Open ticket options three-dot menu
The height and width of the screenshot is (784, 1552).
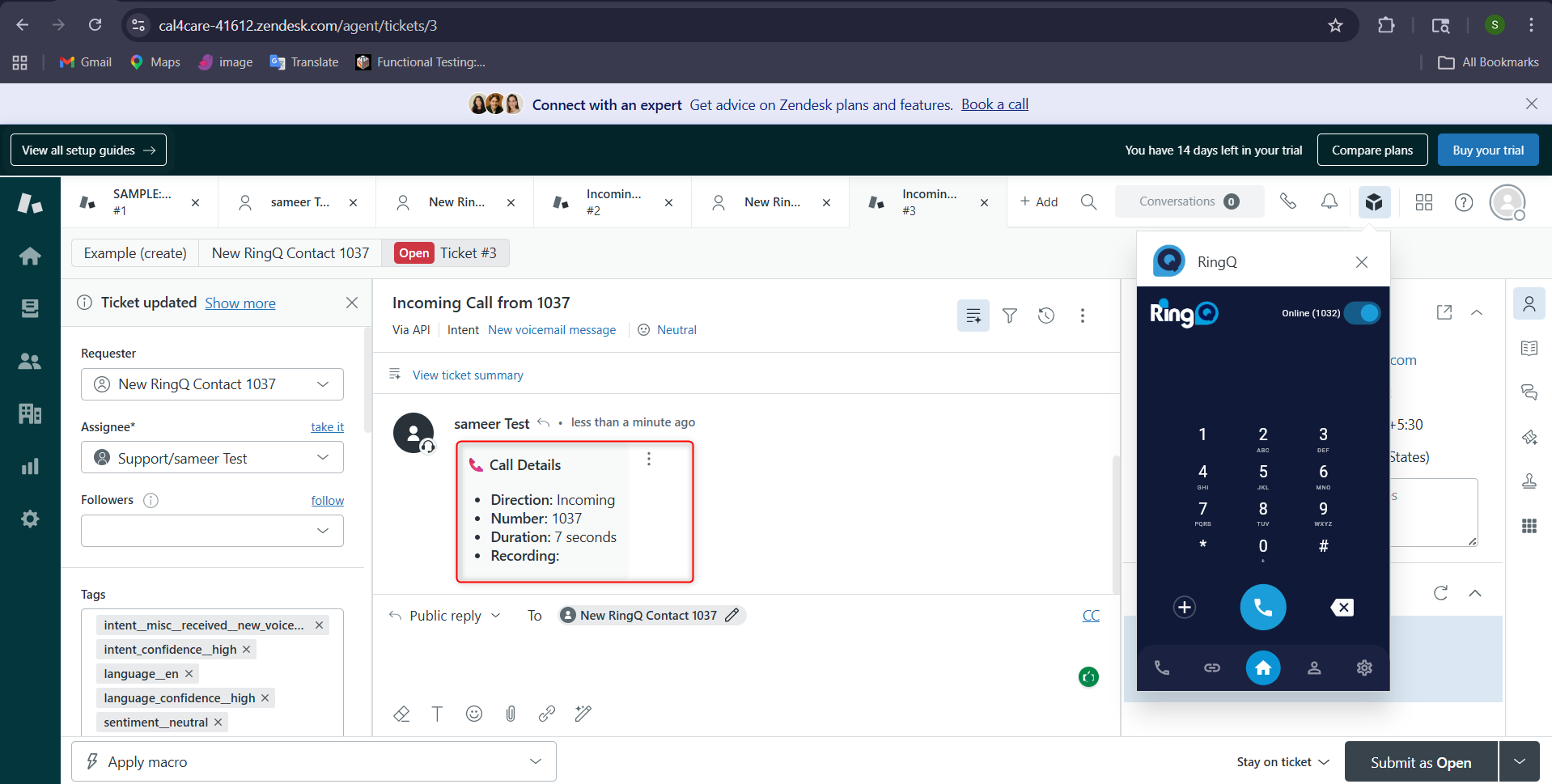[1083, 316]
